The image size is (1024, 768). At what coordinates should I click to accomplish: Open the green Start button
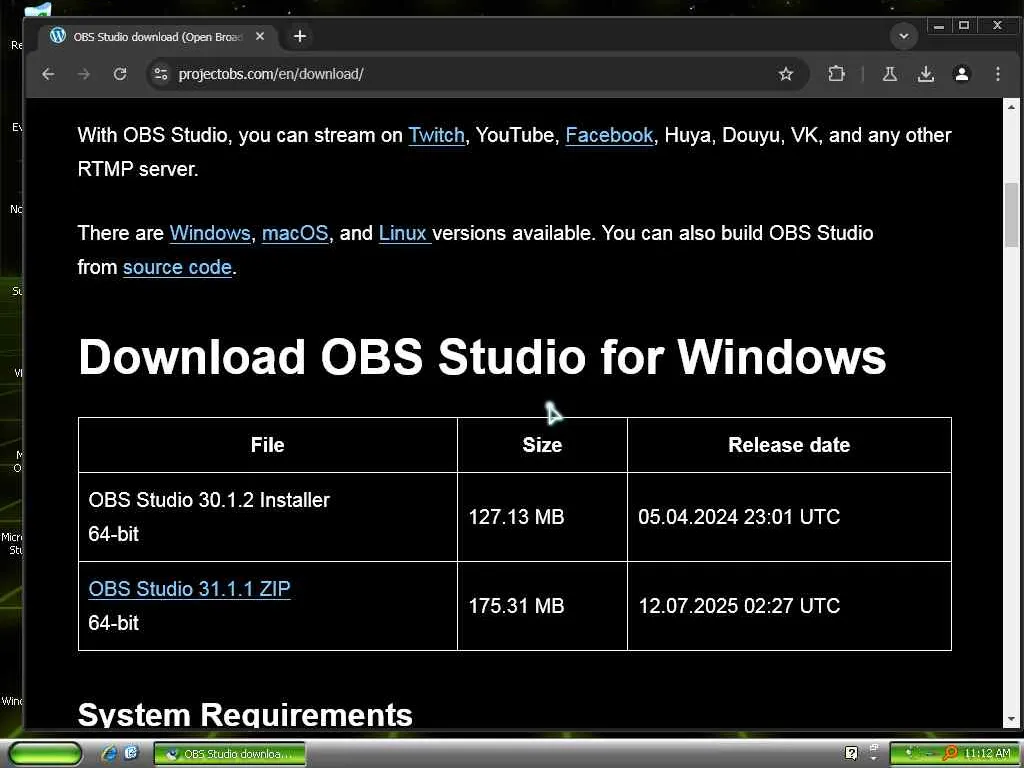coord(45,754)
